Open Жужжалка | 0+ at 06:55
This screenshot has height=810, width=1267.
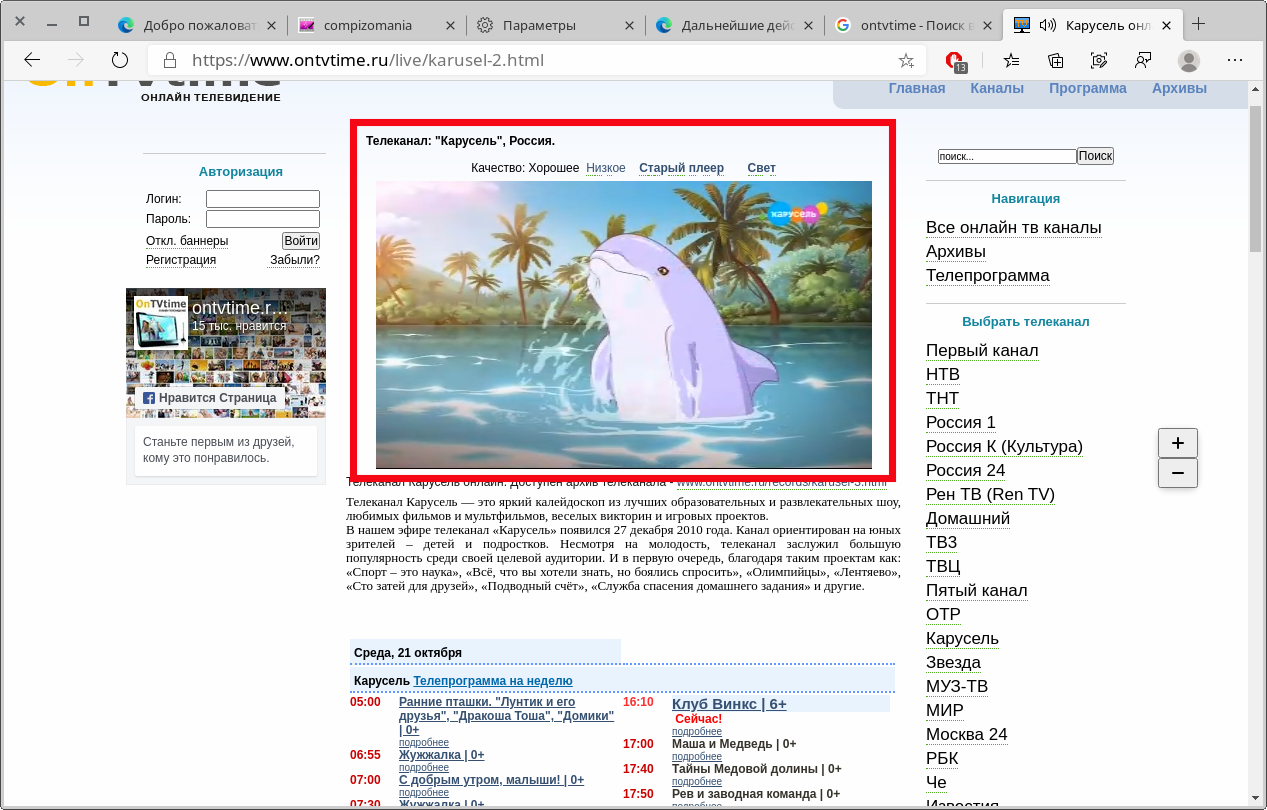point(441,755)
